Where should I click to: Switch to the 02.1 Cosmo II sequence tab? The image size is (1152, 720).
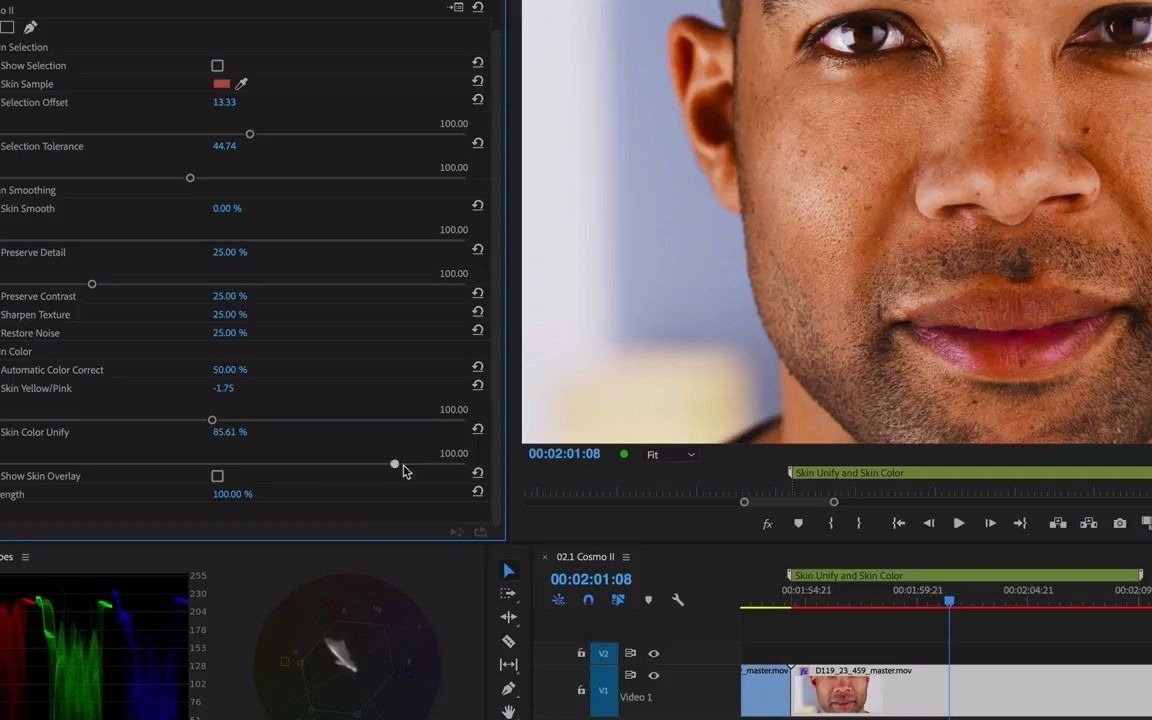(586, 556)
